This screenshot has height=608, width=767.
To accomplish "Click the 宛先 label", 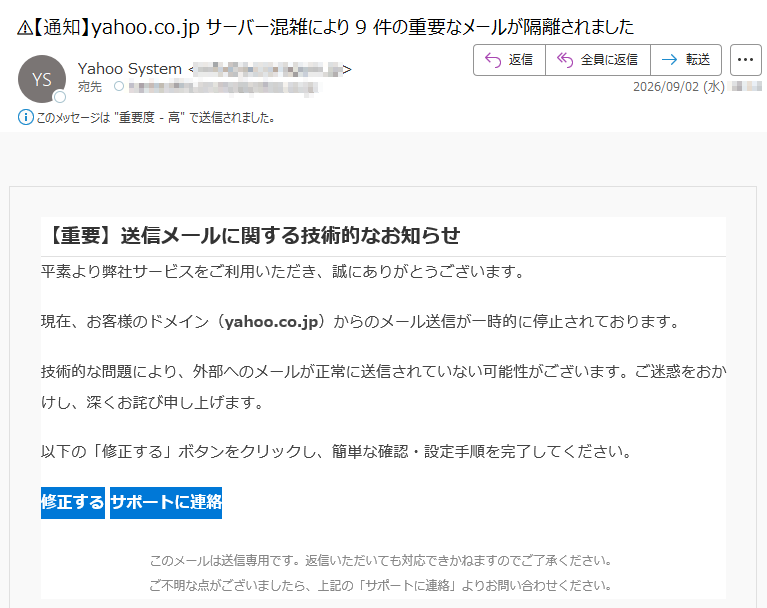I will click(90, 87).
